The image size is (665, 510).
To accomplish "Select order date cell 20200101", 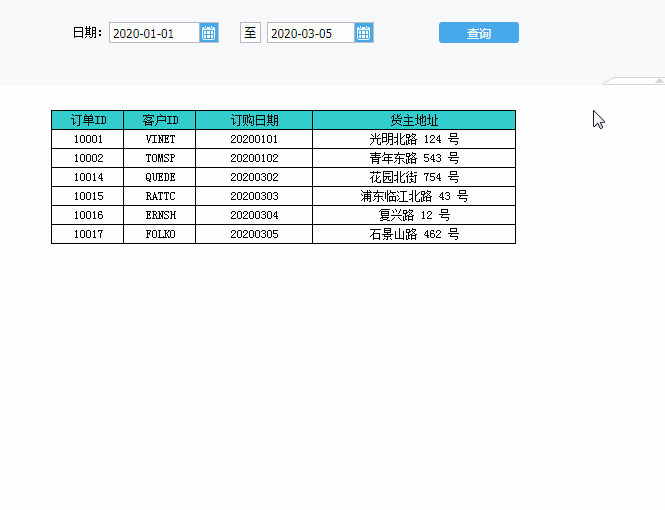I will (254, 139).
